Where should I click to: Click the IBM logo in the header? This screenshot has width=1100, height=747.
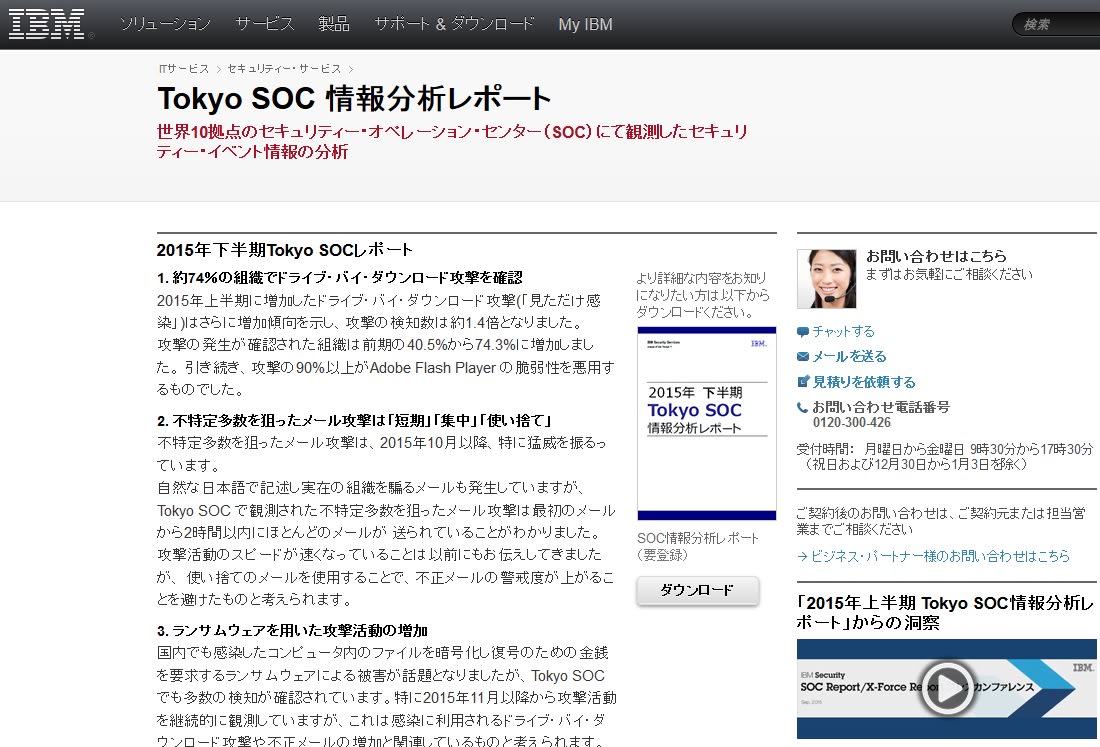click(47, 24)
